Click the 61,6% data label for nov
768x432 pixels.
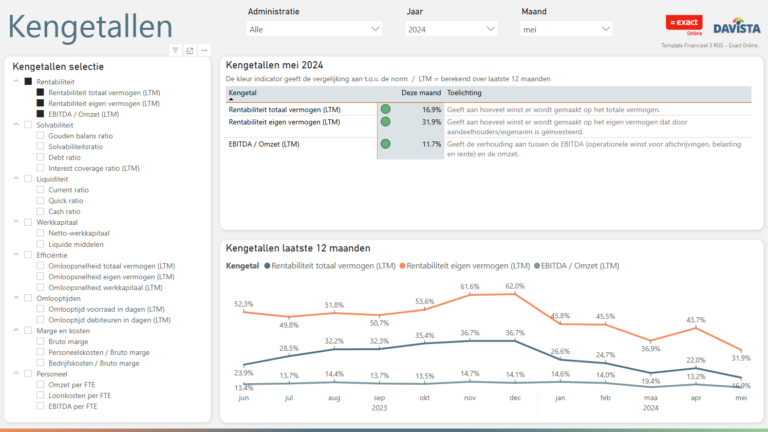pyautogui.click(x=470, y=287)
